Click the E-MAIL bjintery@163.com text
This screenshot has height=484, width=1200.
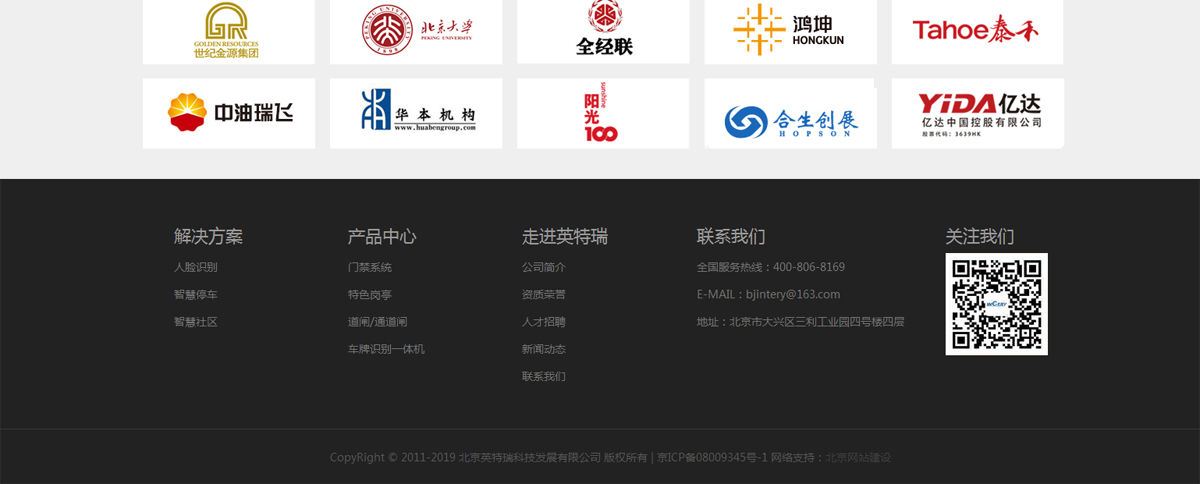point(769,294)
